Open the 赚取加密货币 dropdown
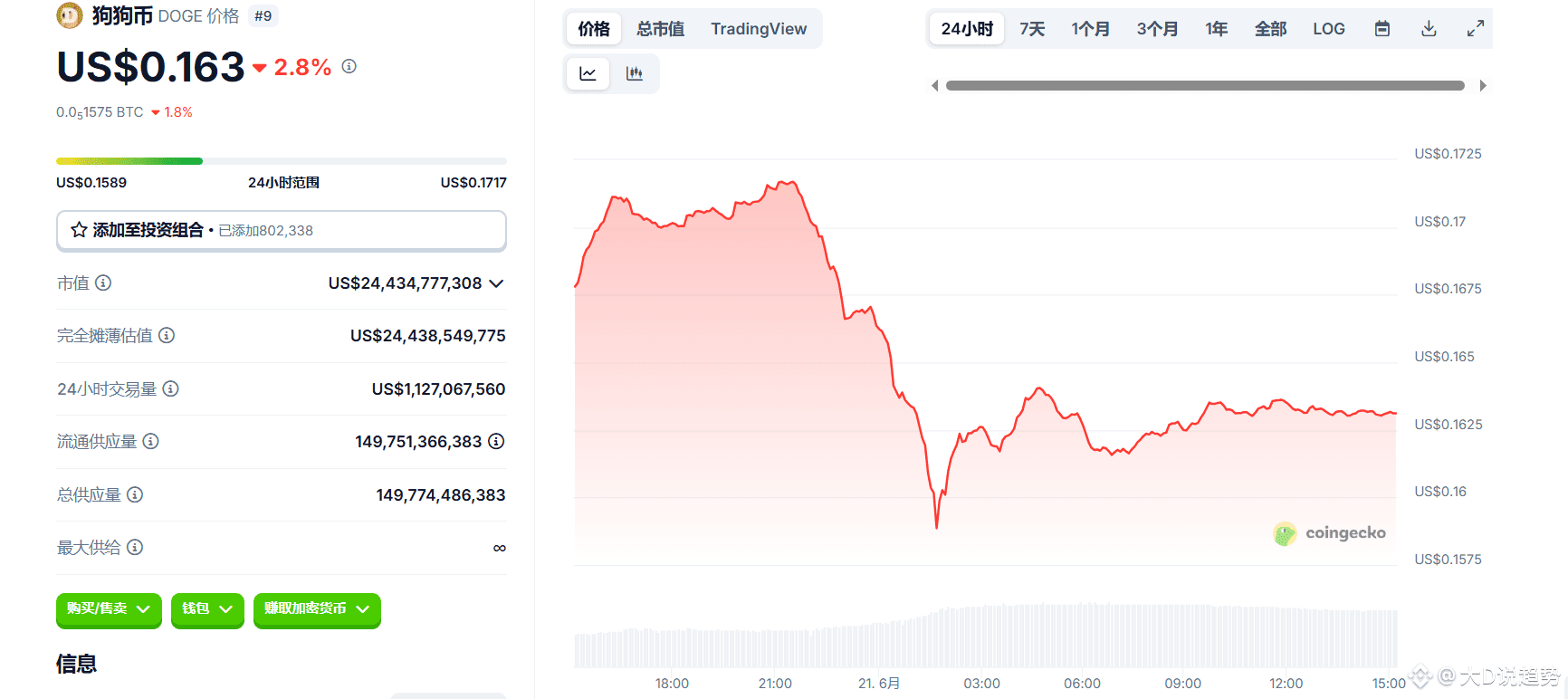The image size is (1568, 699). [317, 609]
